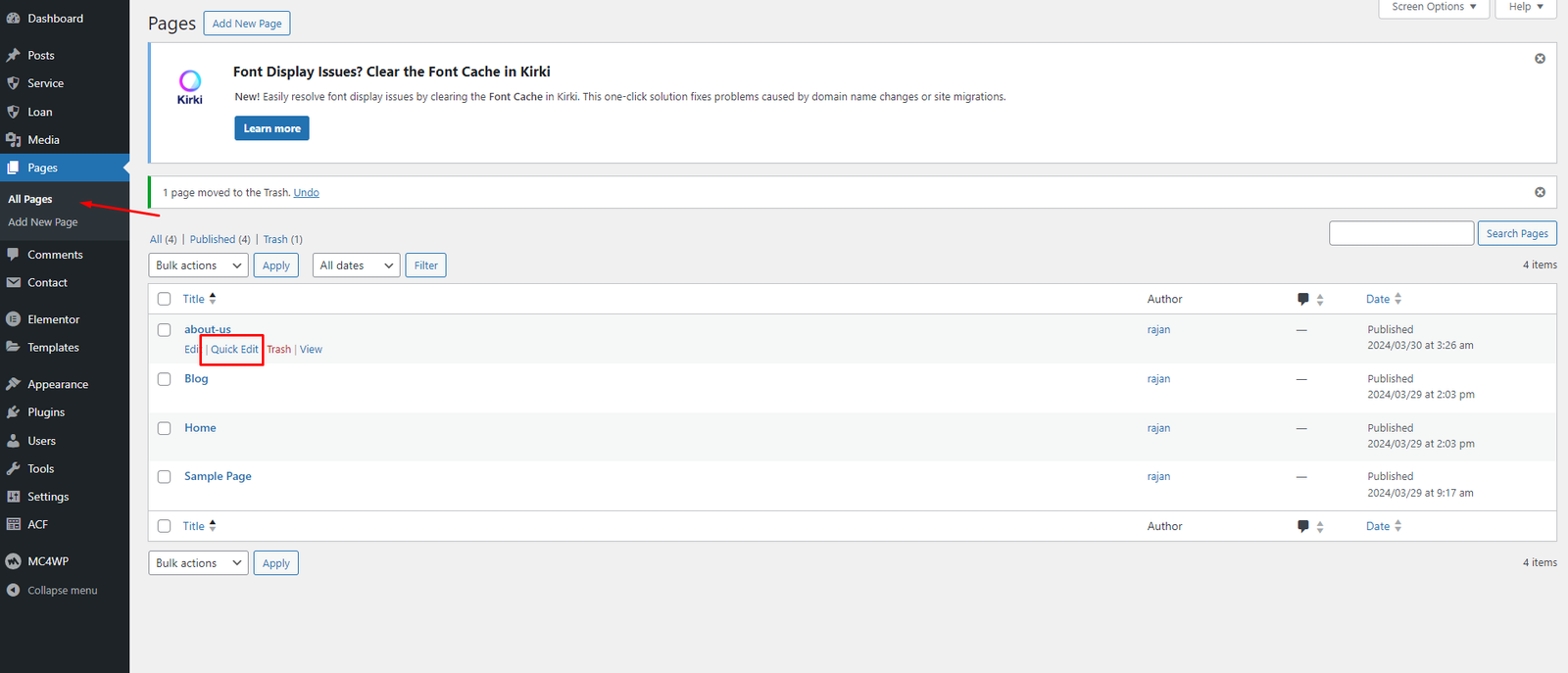Click the Tools wrench icon

pyautogui.click(x=14, y=469)
